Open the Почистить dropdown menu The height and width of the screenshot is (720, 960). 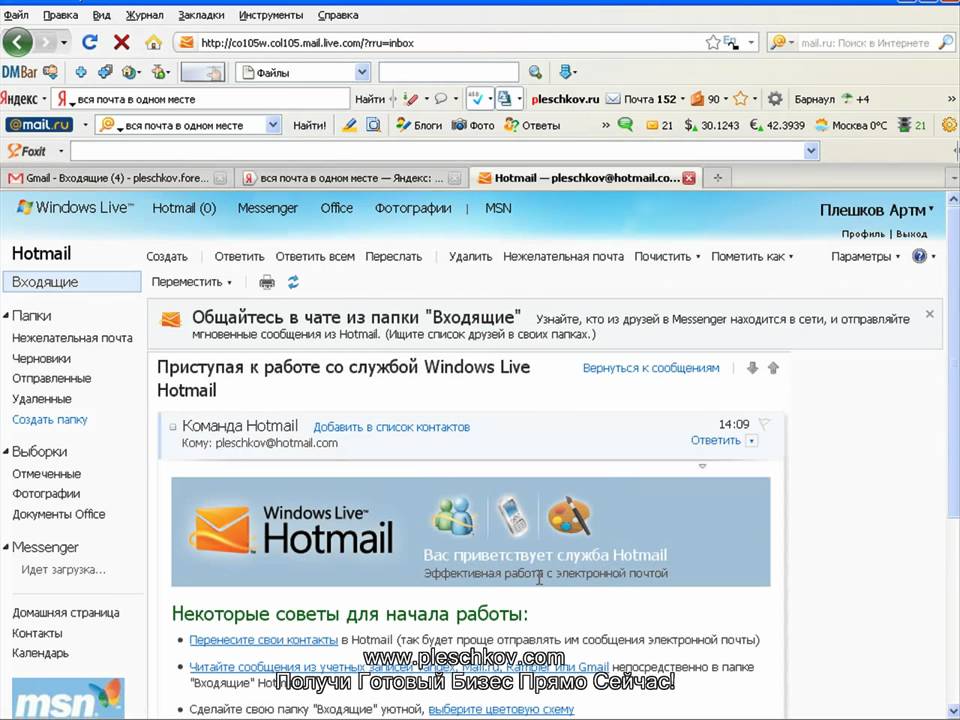coord(667,257)
